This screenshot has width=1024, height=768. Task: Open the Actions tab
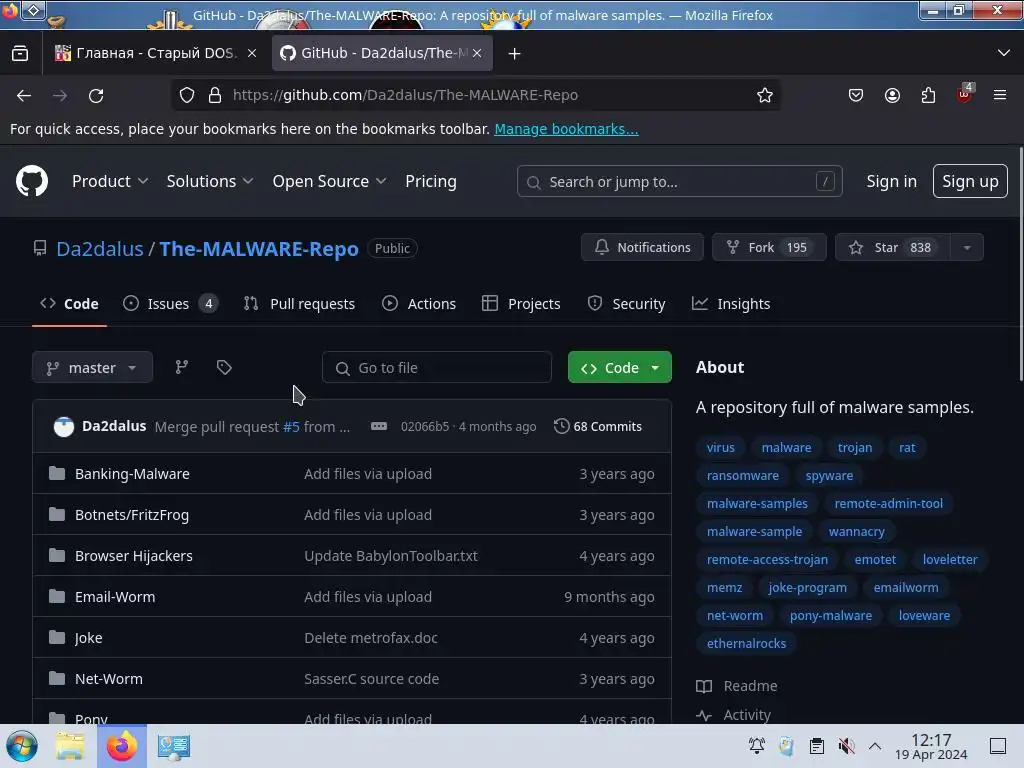tap(419, 304)
